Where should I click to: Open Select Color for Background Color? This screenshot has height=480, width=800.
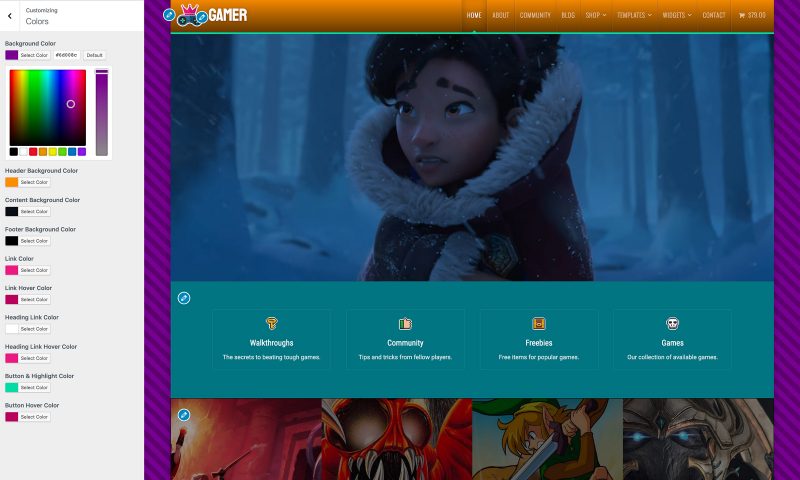(x=34, y=55)
